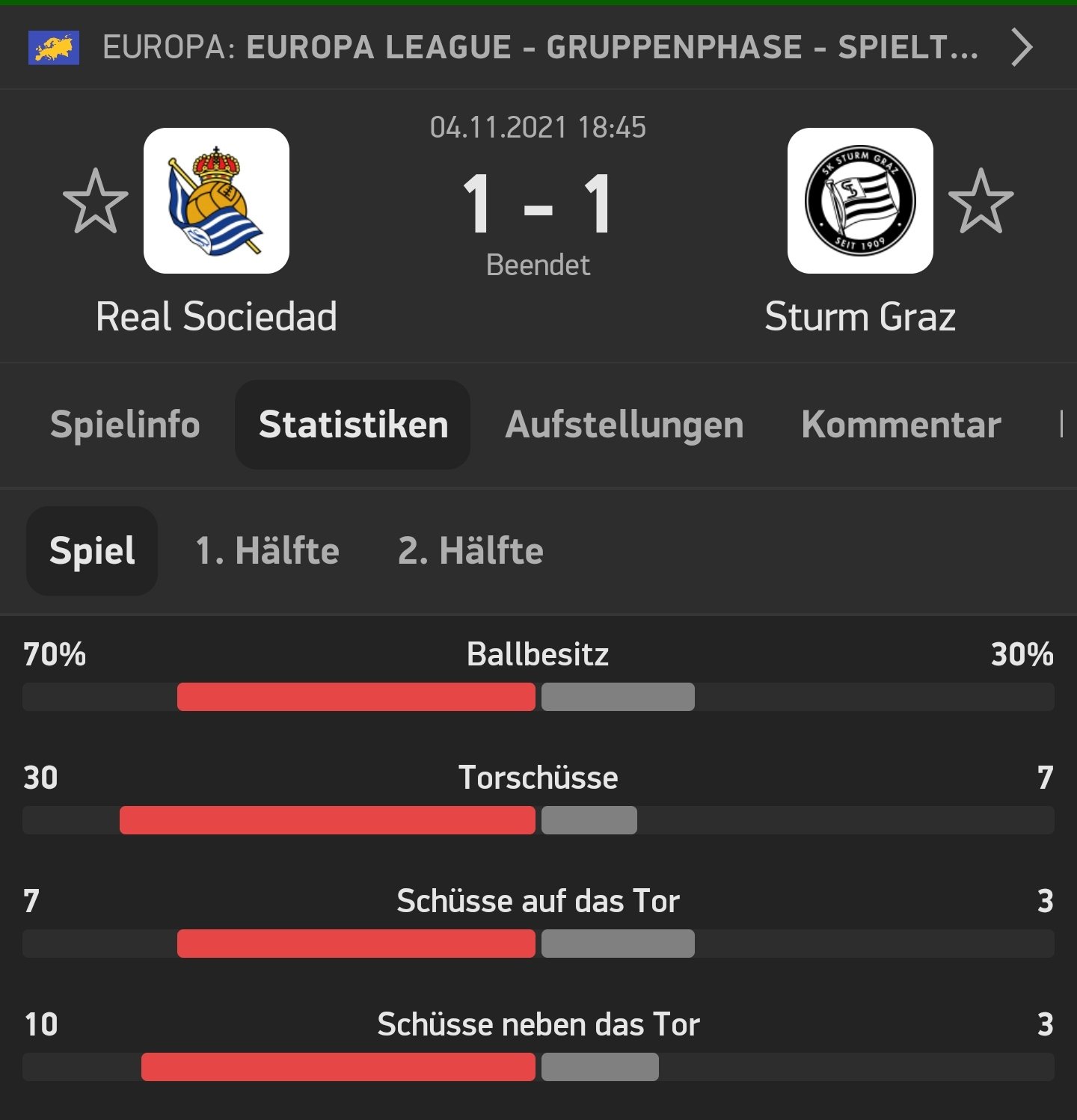This screenshot has height=1120, width=1077.
Task: Tap the Europe flag icon in header
Action: (x=54, y=48)
